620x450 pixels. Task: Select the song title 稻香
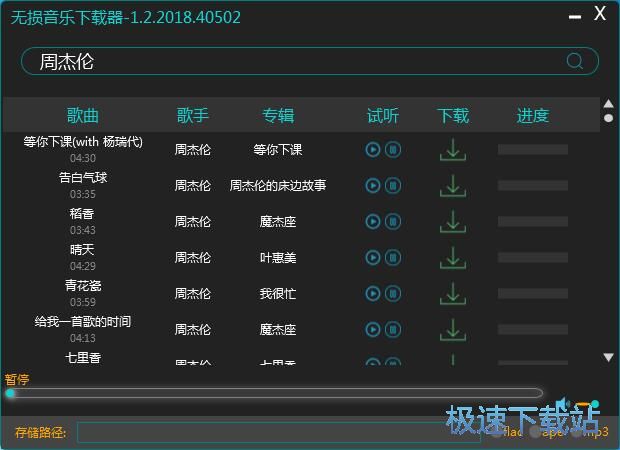(82, 214)
